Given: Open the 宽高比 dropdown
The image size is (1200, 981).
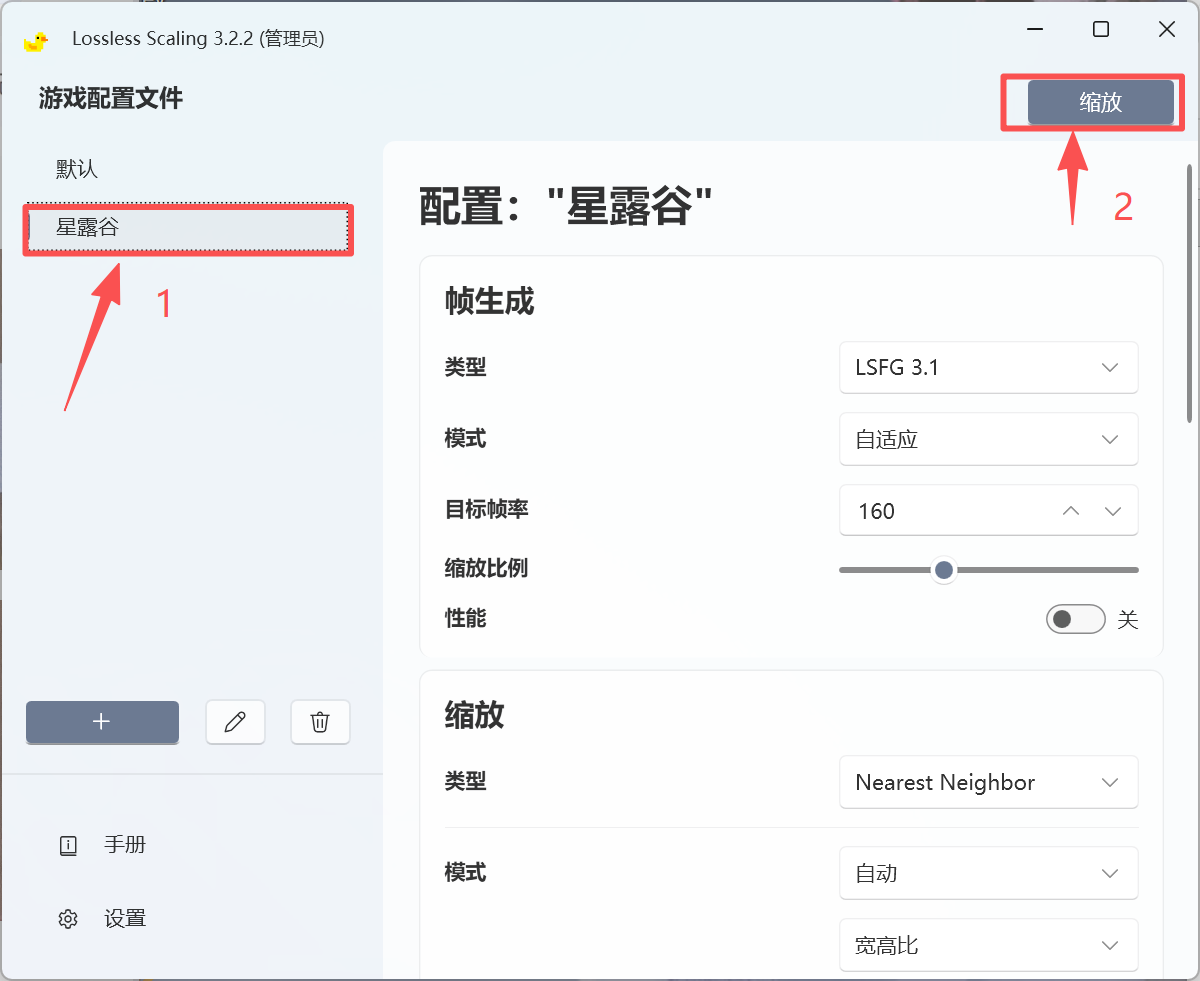Looking at the screenshot, I should pos(988,945).
